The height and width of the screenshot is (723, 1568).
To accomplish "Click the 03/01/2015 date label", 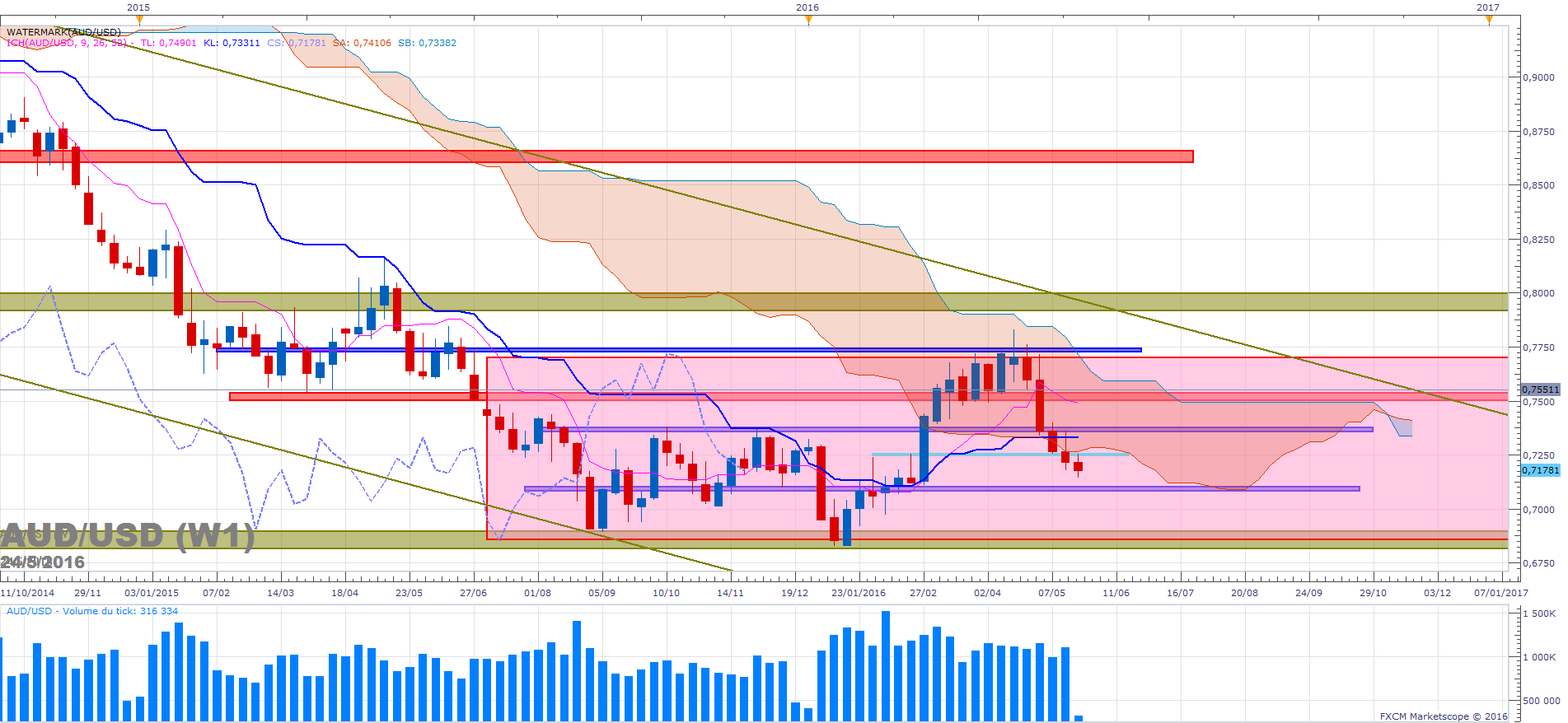I will pyautogui.click(x=152, y=593).
